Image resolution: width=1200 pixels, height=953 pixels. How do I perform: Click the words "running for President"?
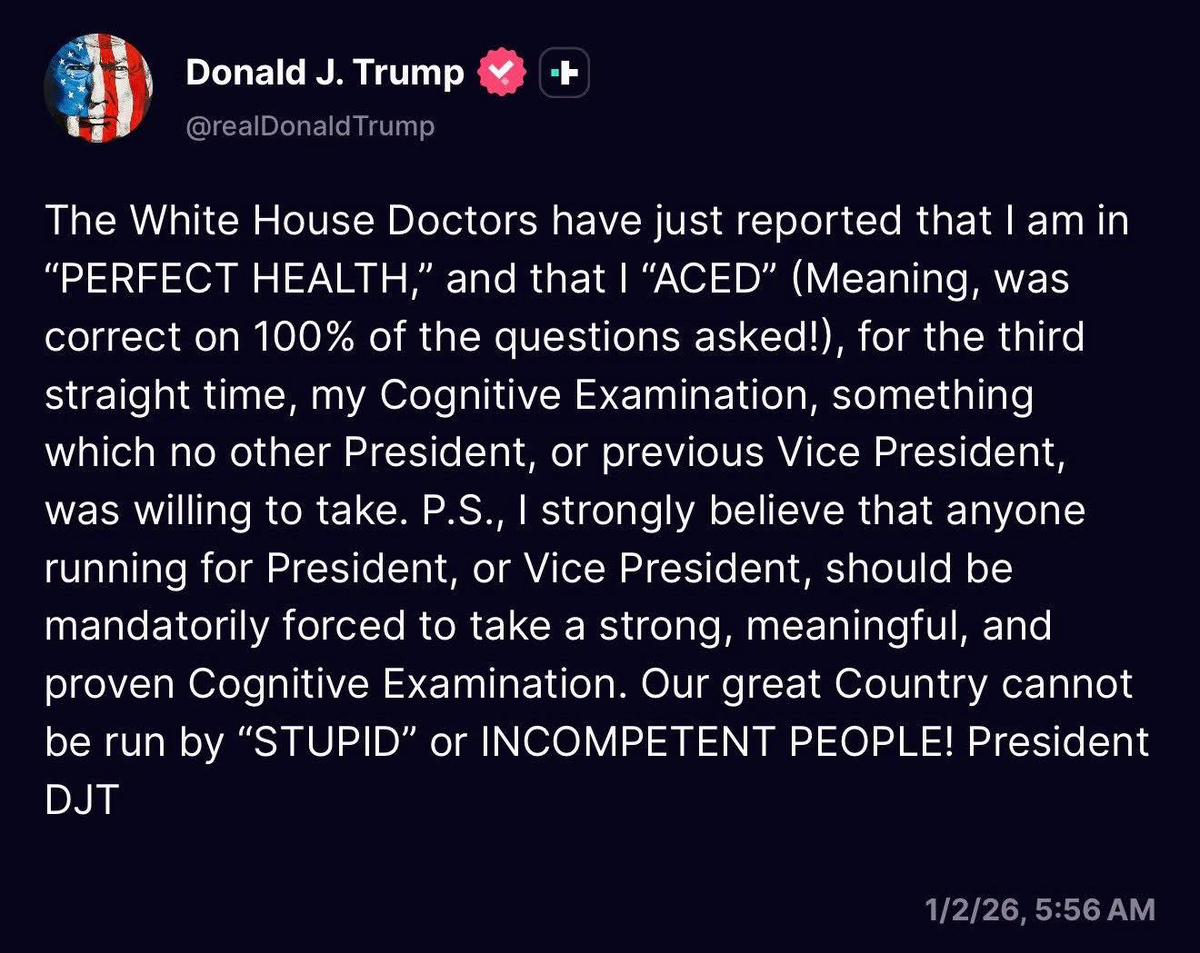238,567
